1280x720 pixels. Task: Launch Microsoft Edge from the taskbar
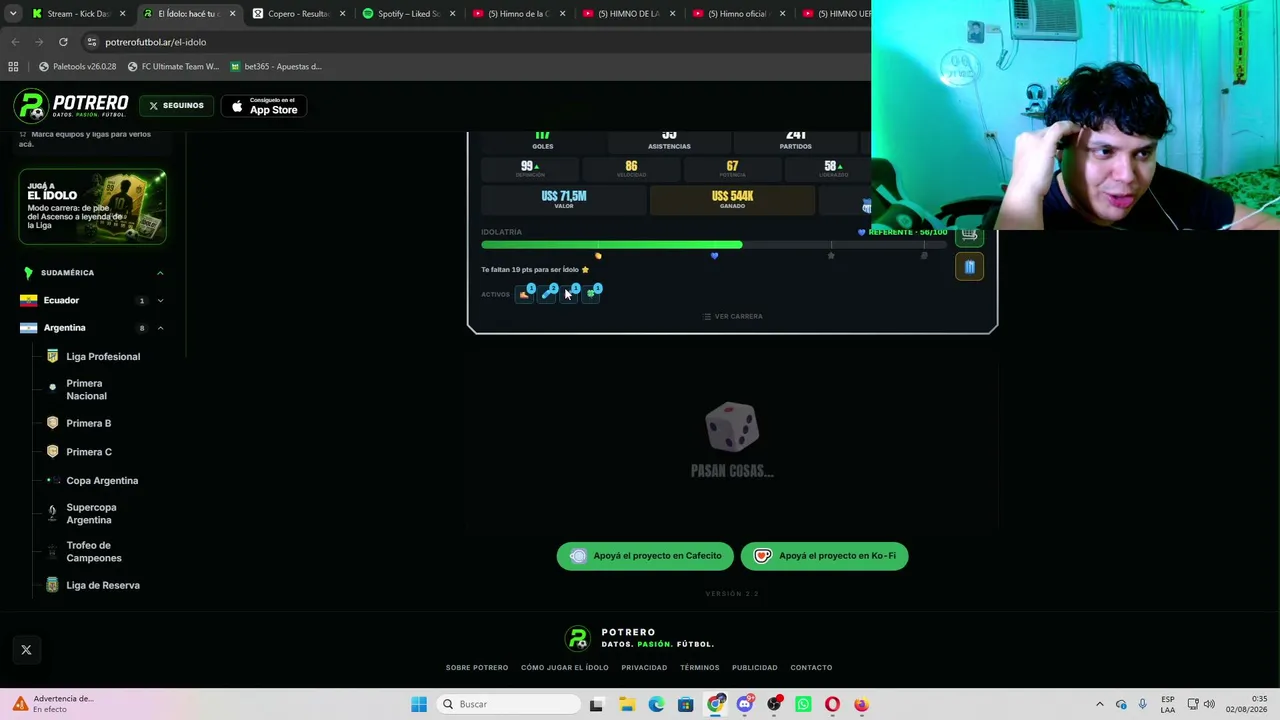(656, 704)
